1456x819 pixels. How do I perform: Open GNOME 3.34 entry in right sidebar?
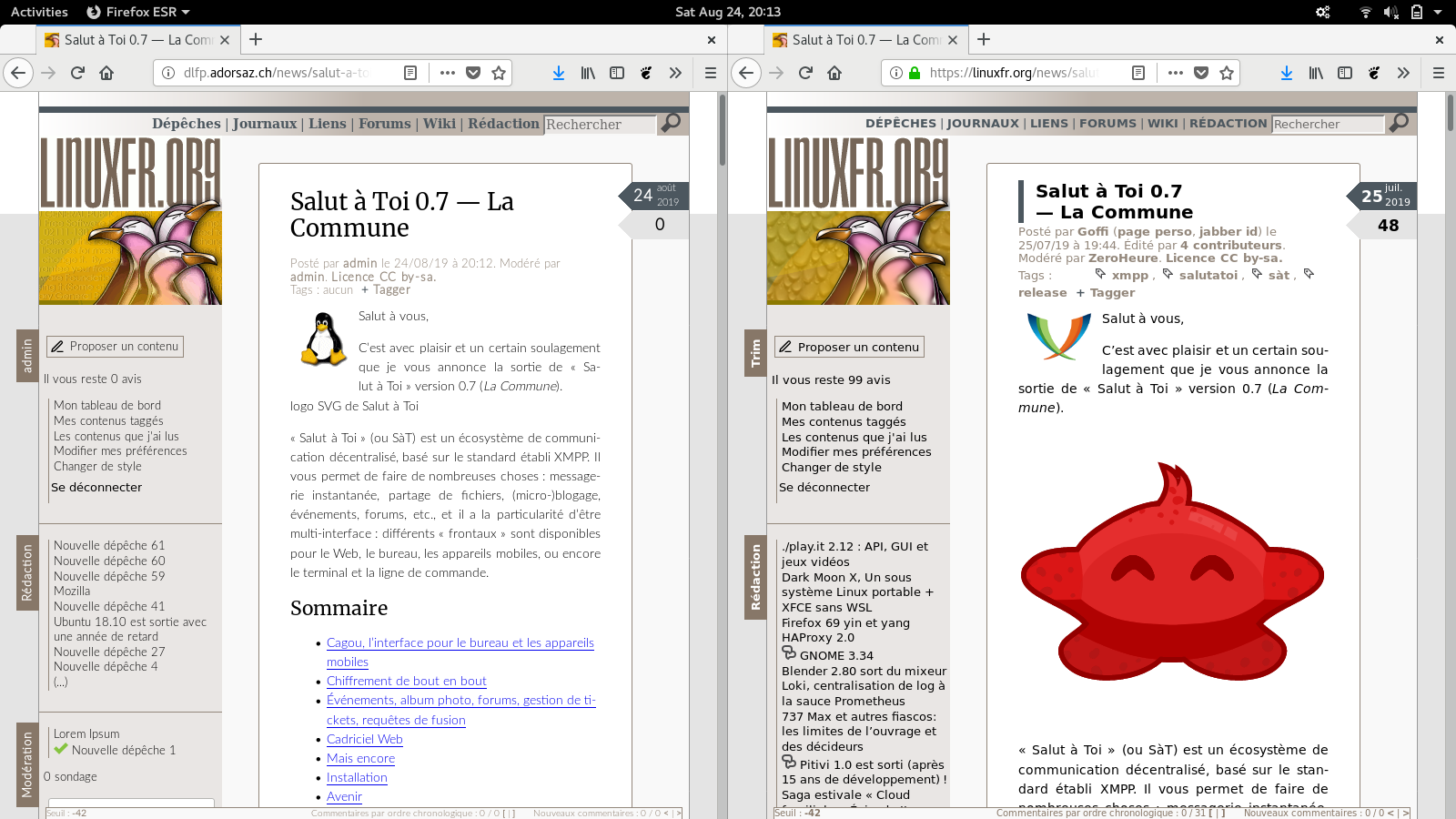pyautogui.click(x=836, y=655)
